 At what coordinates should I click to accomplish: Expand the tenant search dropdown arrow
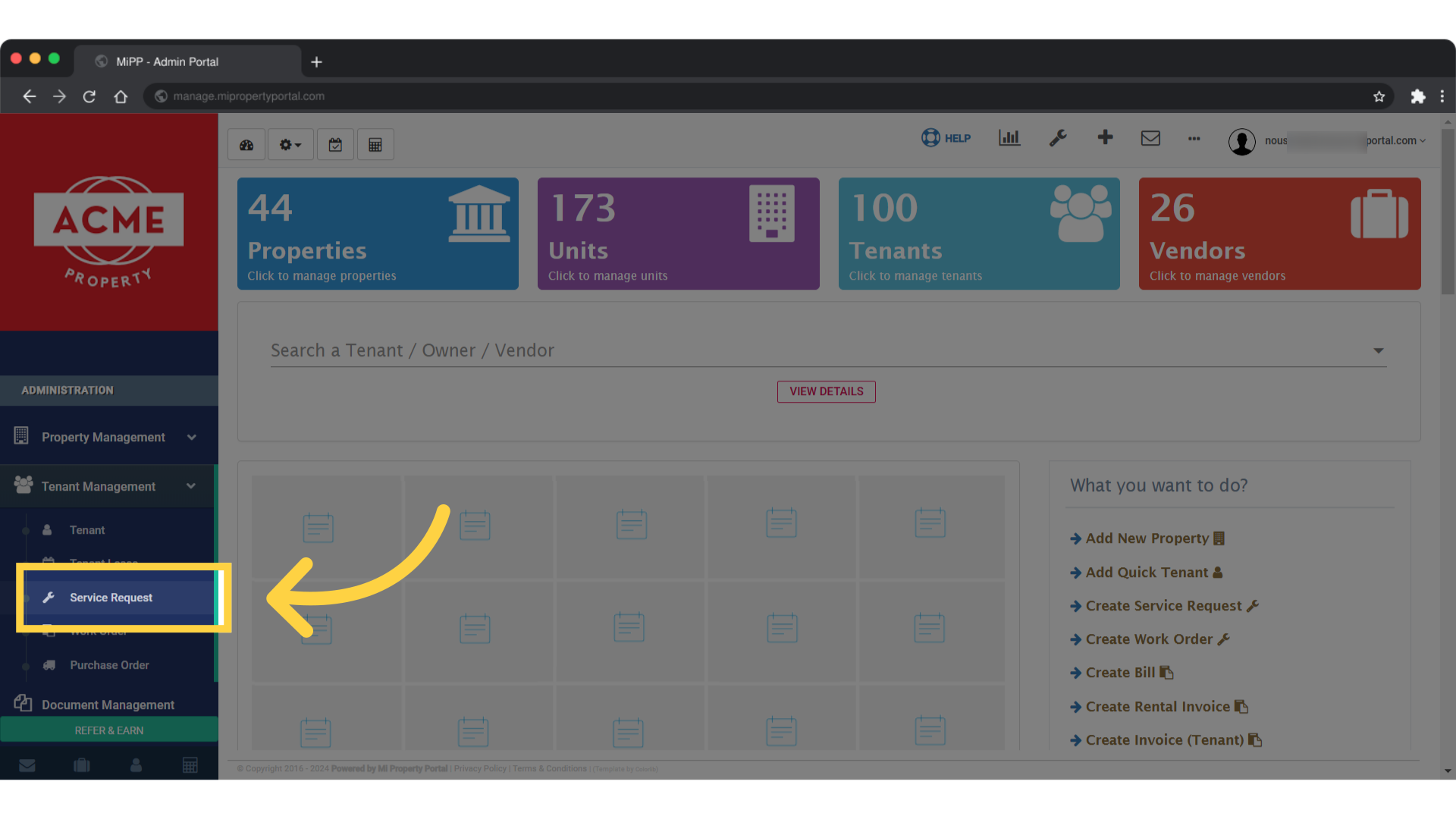(x=1378, y=350)
